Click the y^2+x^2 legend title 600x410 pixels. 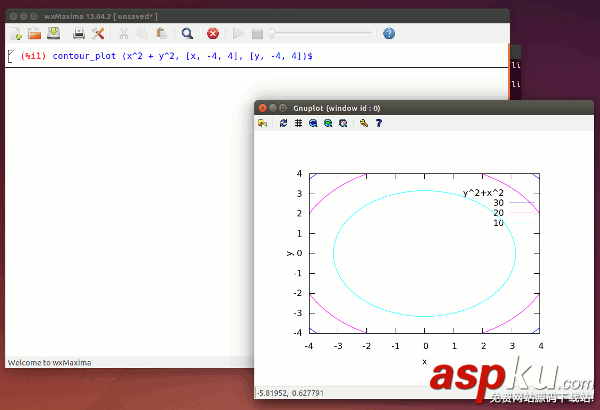(483, 193)
